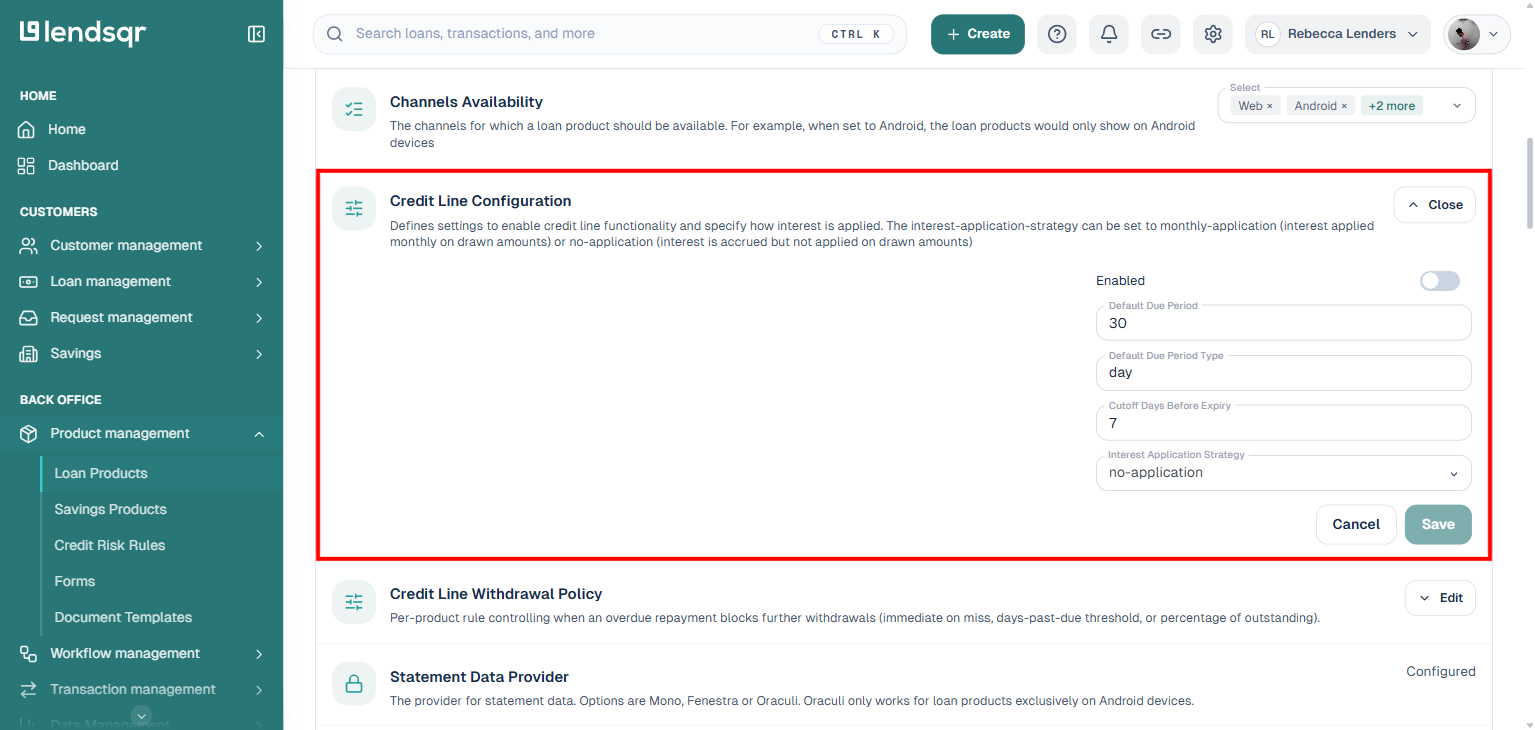
Task: Open Document Templates submenu item
Action: pyautogui.click(x=123, y=618)
